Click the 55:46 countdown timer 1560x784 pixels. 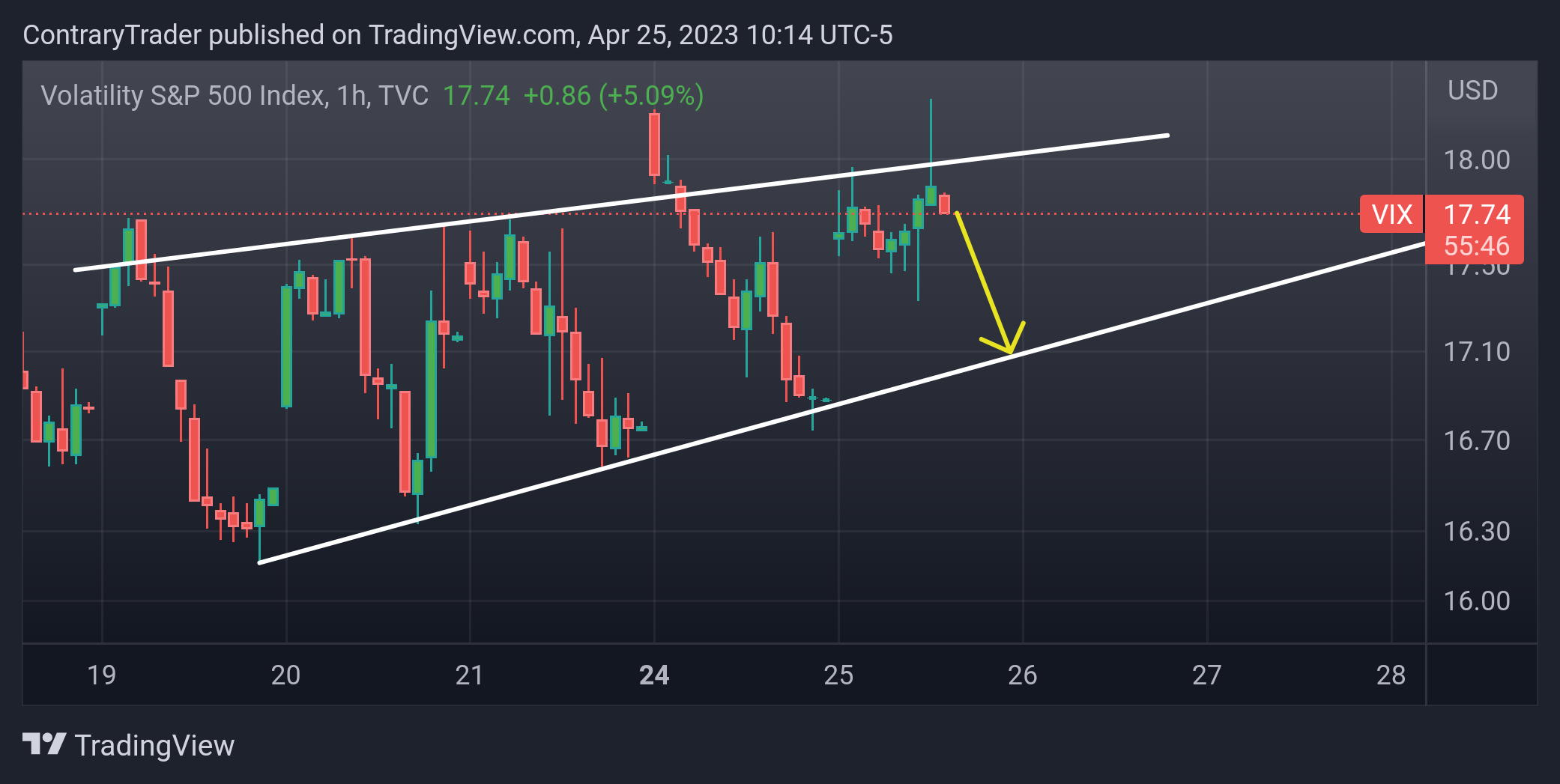tap(1476, 246)
